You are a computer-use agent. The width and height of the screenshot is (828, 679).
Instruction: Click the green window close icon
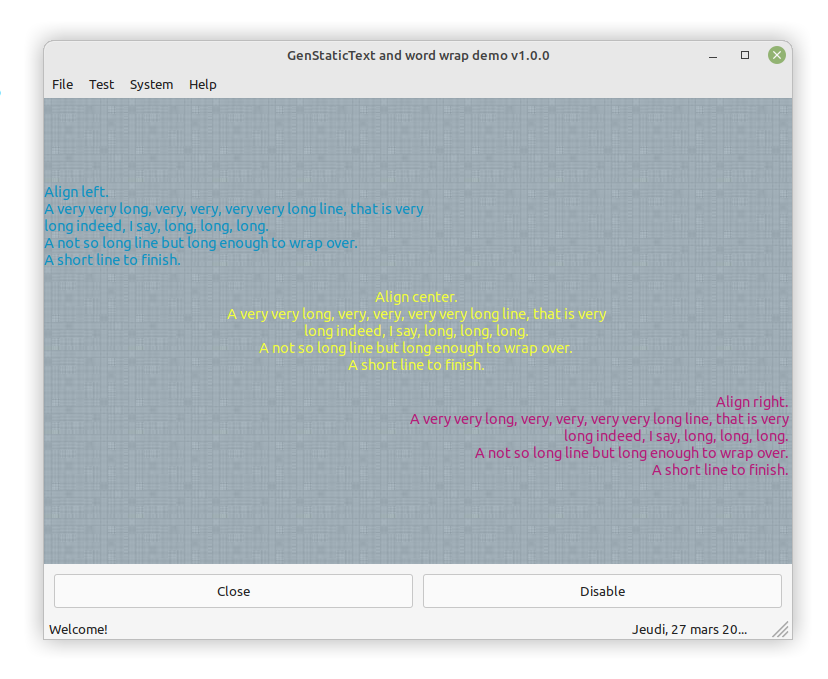[776, 56]
